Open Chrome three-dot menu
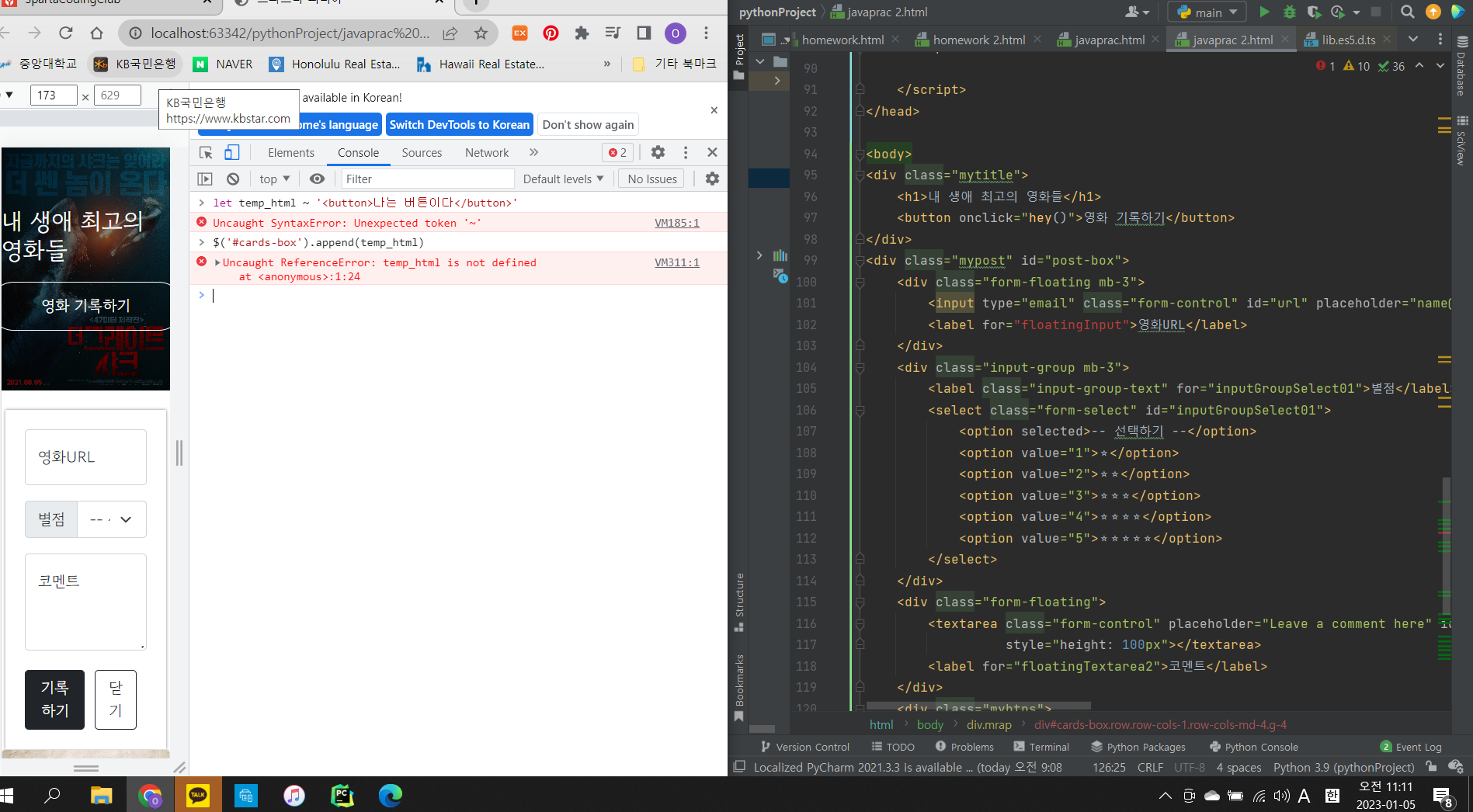 [x=706, y=33]
